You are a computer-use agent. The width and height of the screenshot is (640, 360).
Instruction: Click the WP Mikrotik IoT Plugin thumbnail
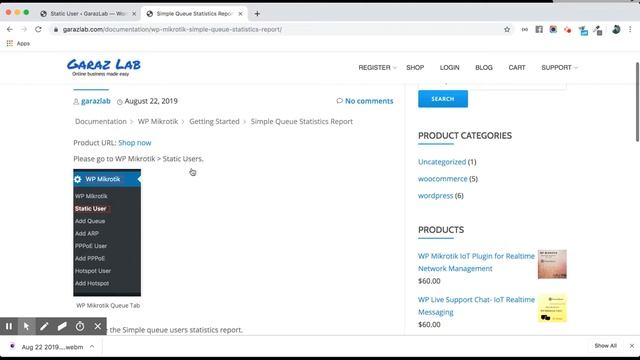552,264
